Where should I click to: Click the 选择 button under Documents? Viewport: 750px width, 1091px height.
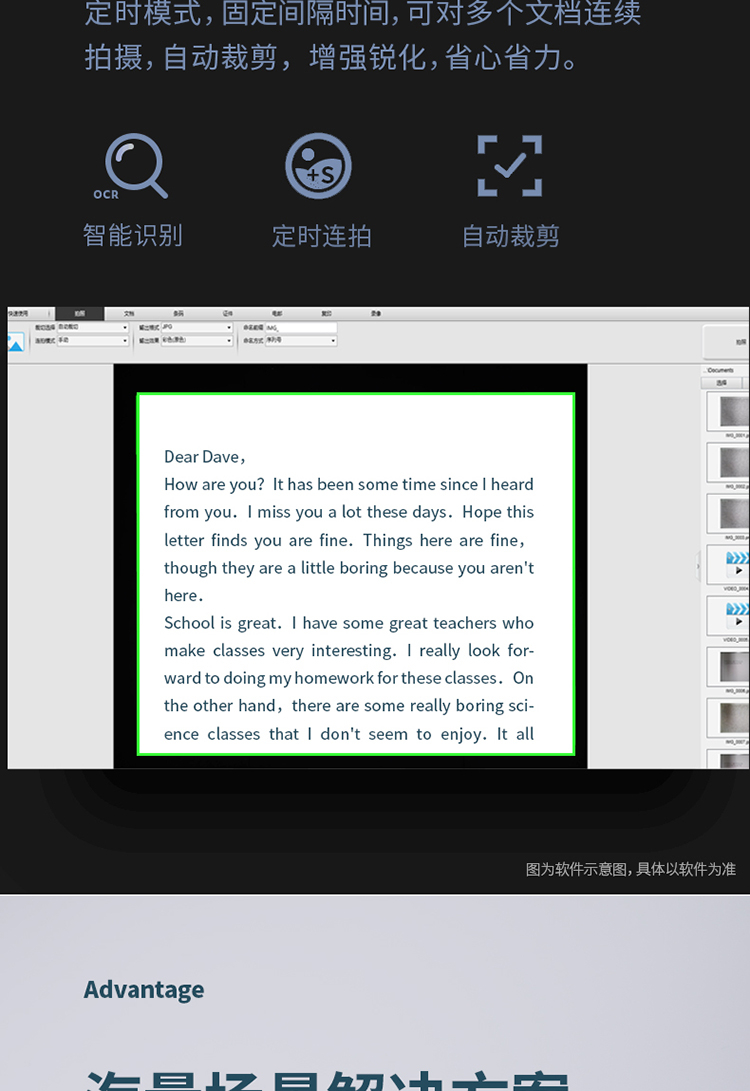722,383
